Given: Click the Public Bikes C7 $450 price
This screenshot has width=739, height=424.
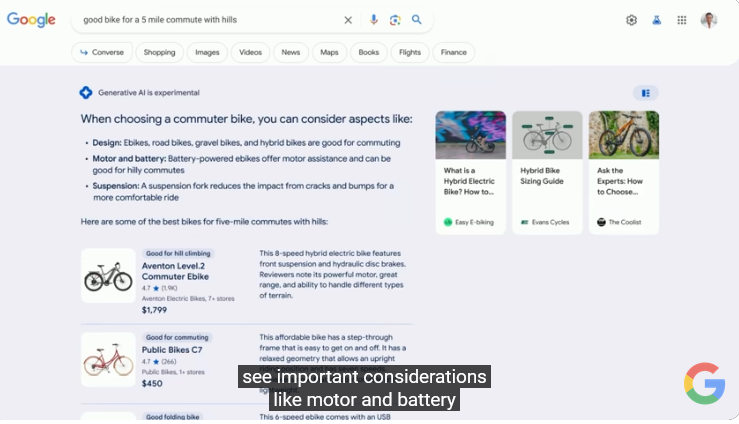Looking at the screenshot, I should [x=152, y=383].
